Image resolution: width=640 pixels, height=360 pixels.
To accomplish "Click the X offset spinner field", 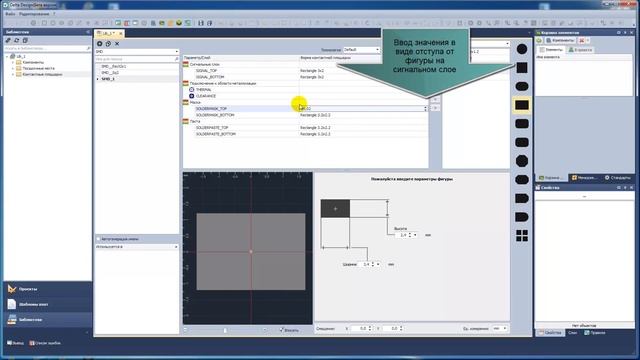I will point(362,329).
